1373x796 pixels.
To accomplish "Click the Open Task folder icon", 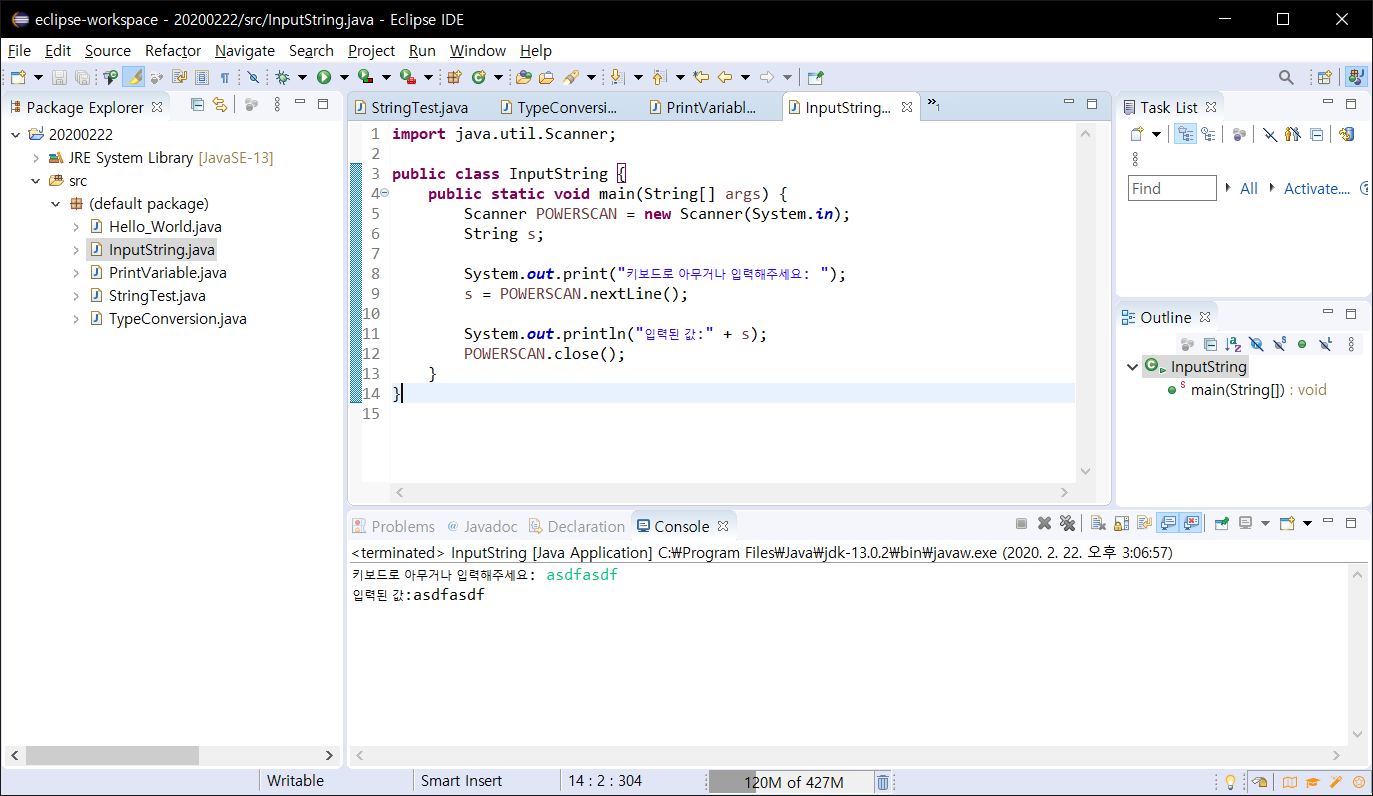I will click(x=547, y=77).
